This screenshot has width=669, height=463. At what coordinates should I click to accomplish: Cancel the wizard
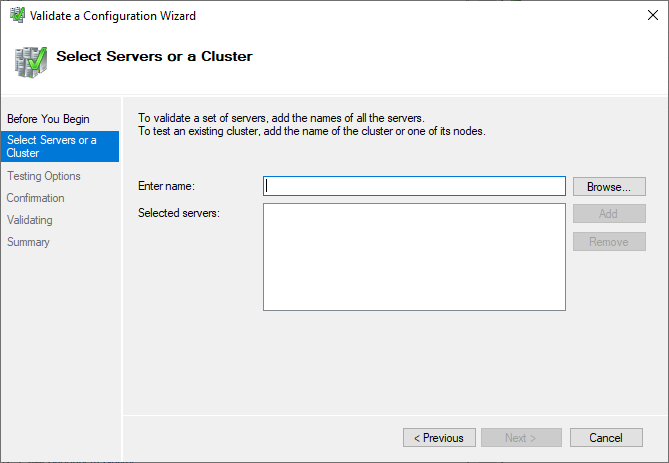pos(606,438)
